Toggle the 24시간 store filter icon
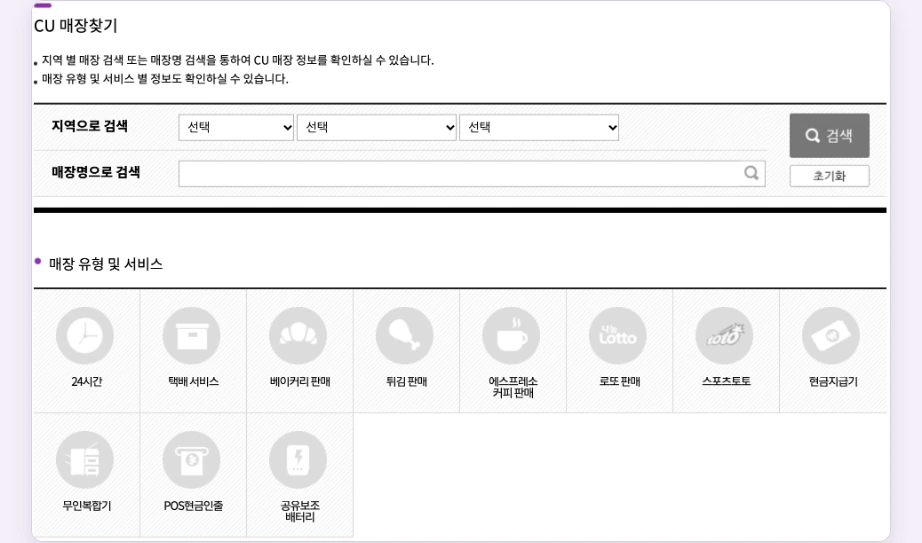Viewport: 922px width, 543px height. point(85,336)
